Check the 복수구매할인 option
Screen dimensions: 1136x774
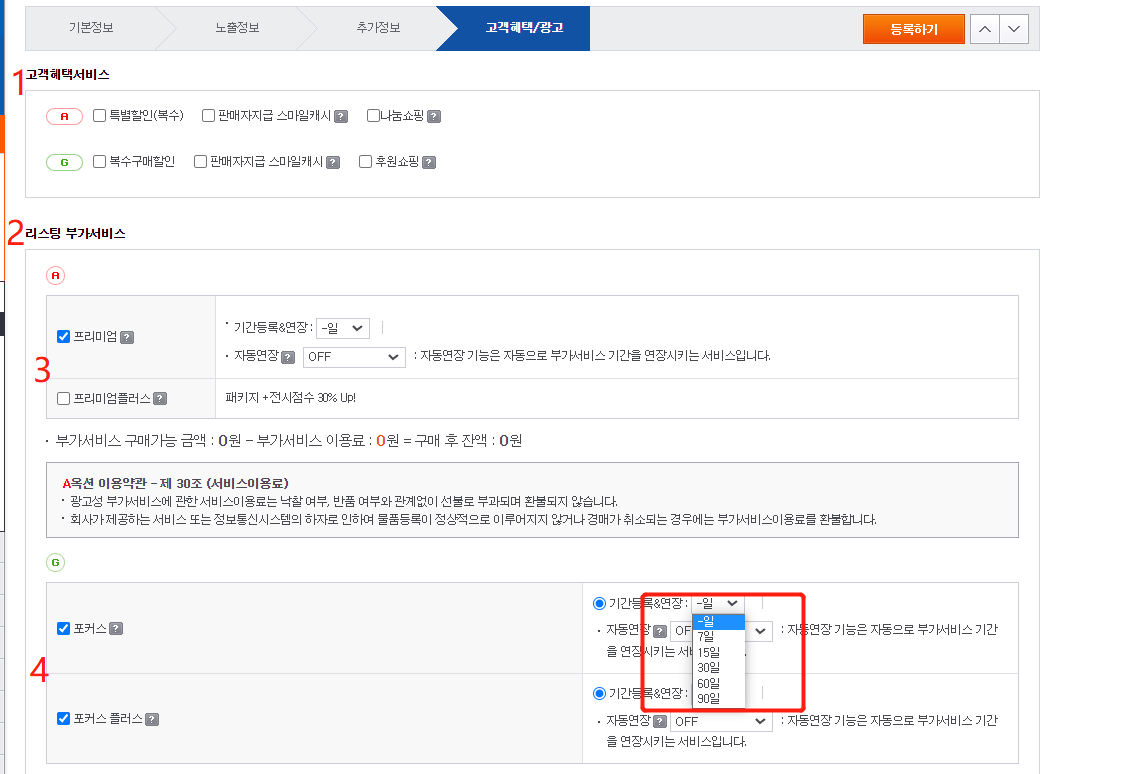(x=98, y=160)
